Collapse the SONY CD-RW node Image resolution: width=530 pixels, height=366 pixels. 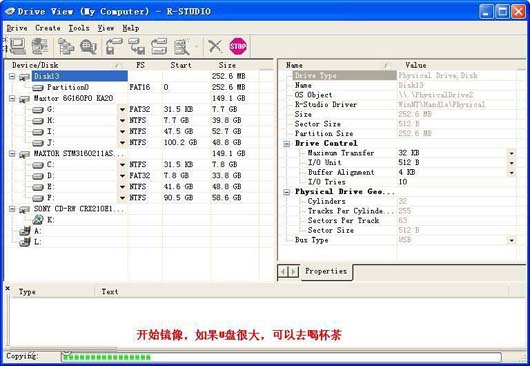click(12, 209)
